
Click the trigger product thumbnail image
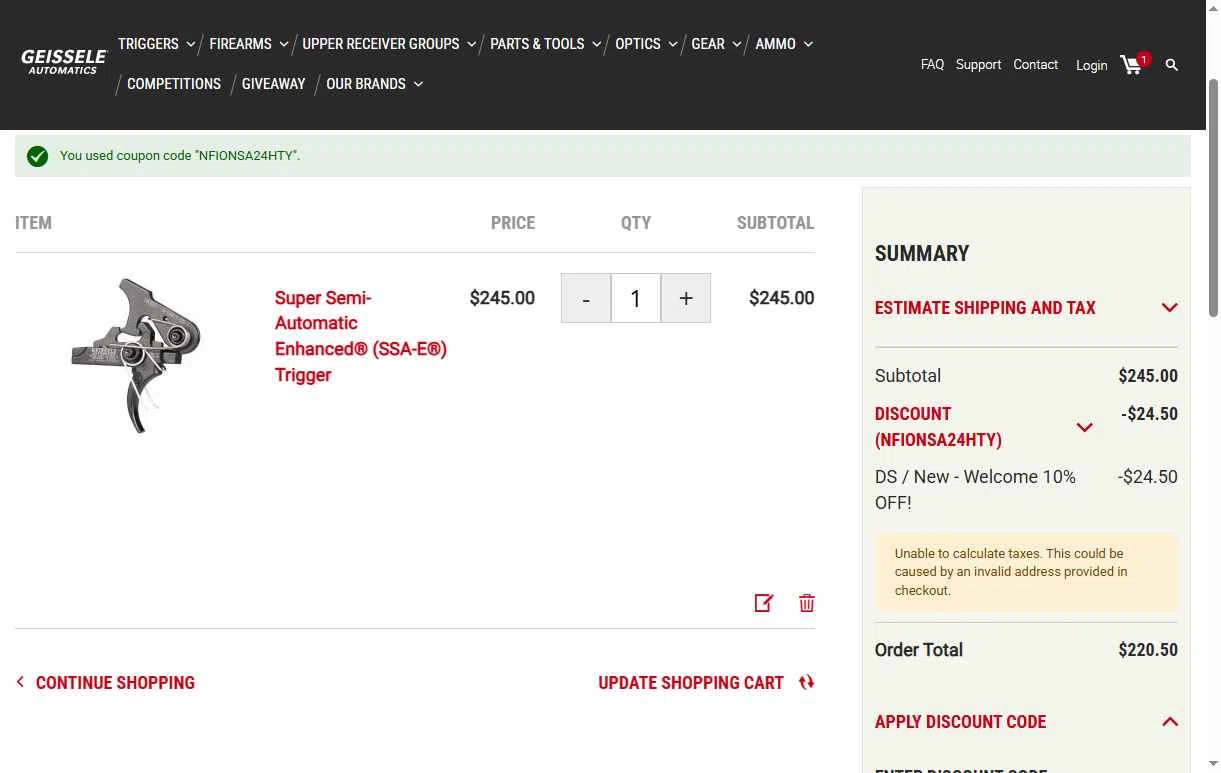pos(135,355)
